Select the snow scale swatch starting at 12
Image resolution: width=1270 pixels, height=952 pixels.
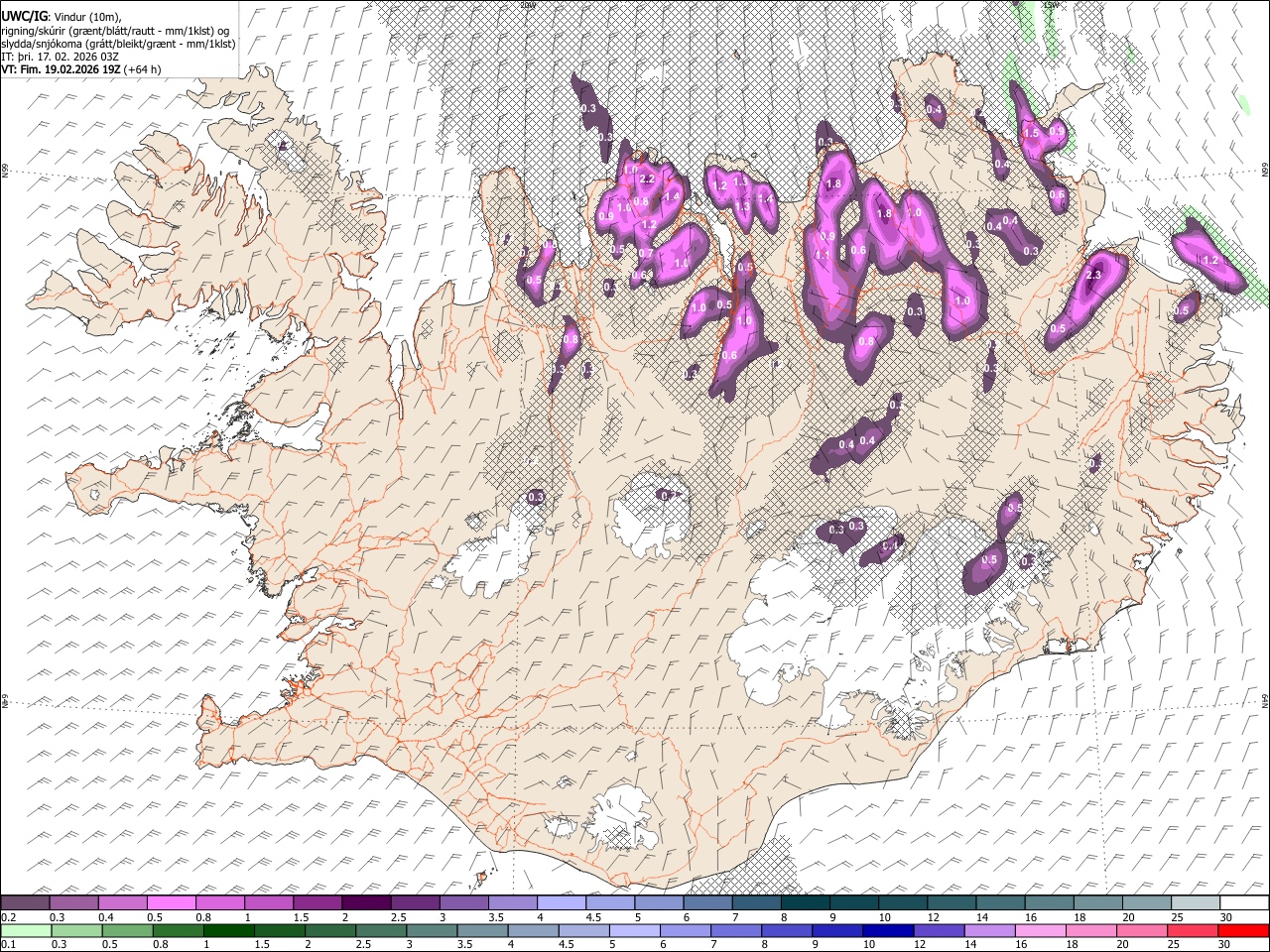[951, 902]
